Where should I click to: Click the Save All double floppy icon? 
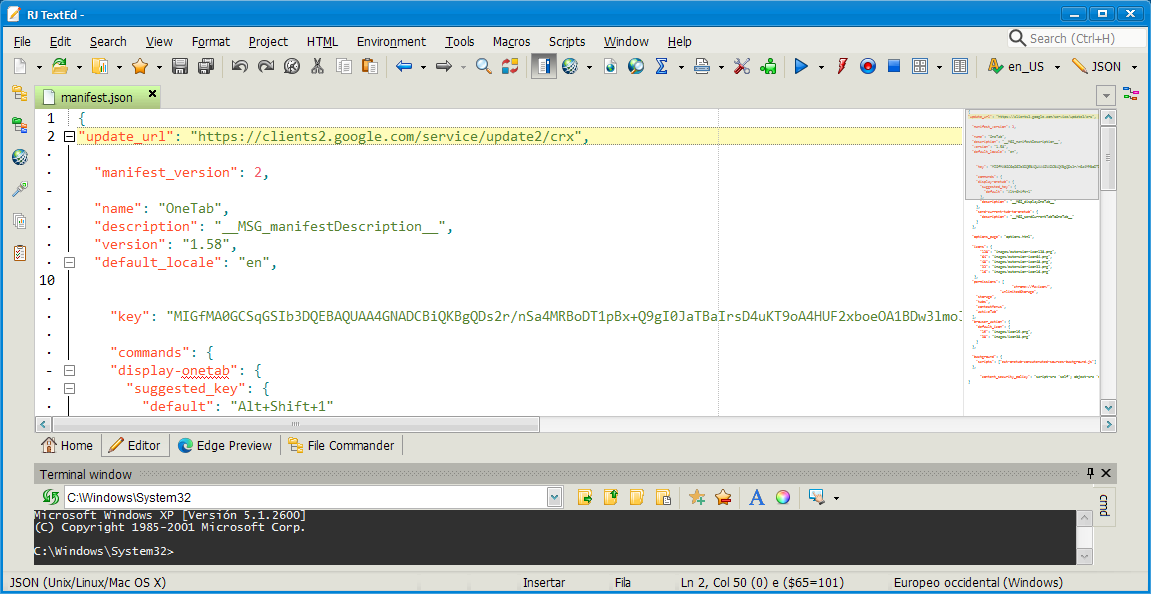[206, 67]
